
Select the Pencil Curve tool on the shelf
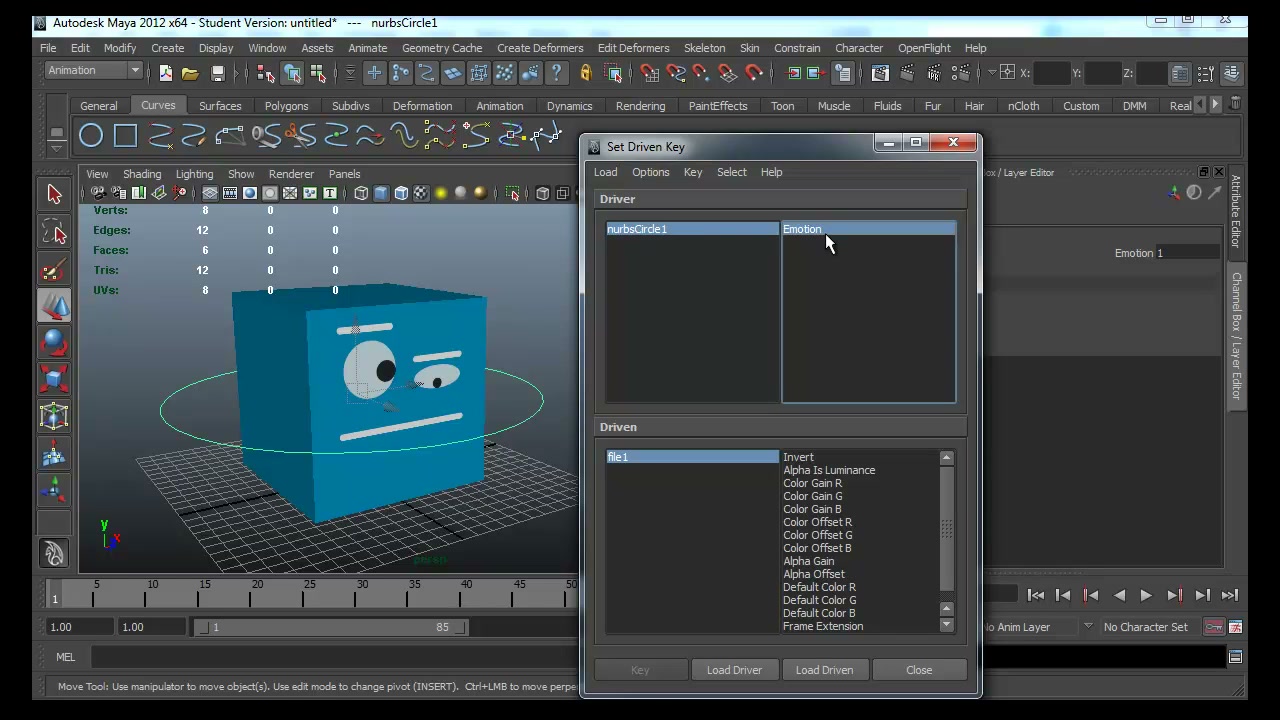[194, 135]
